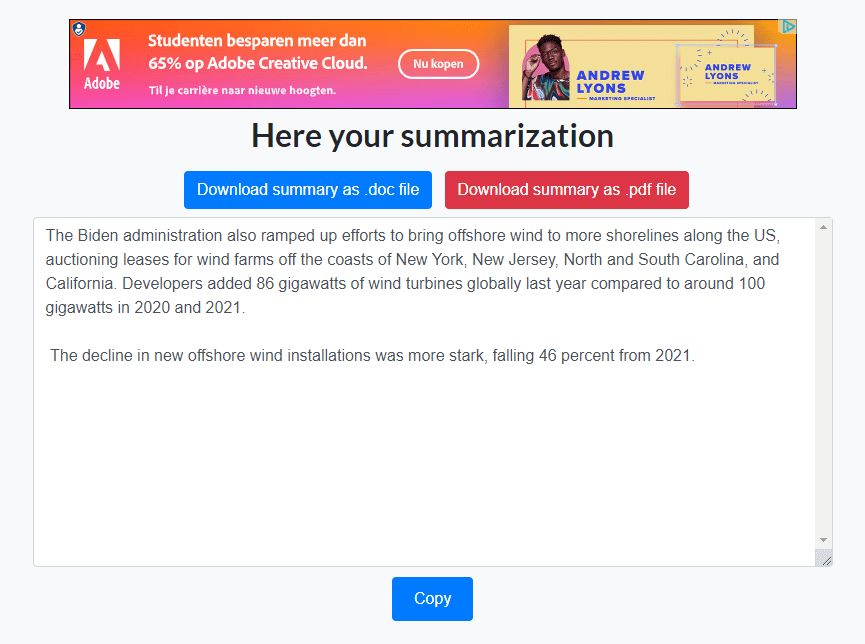Click the sentence about offshore wind decline
The image size is (865, 644).
click(372, 355)
